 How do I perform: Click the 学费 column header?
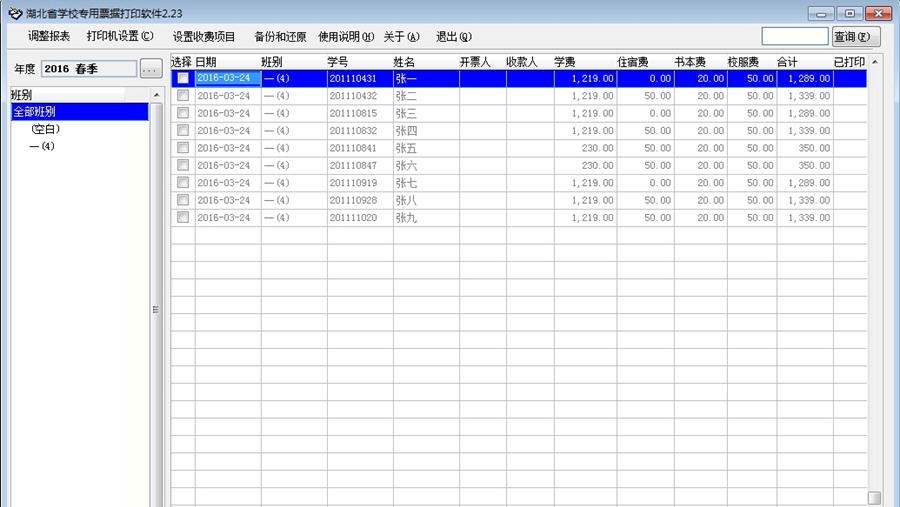(565, 62)
